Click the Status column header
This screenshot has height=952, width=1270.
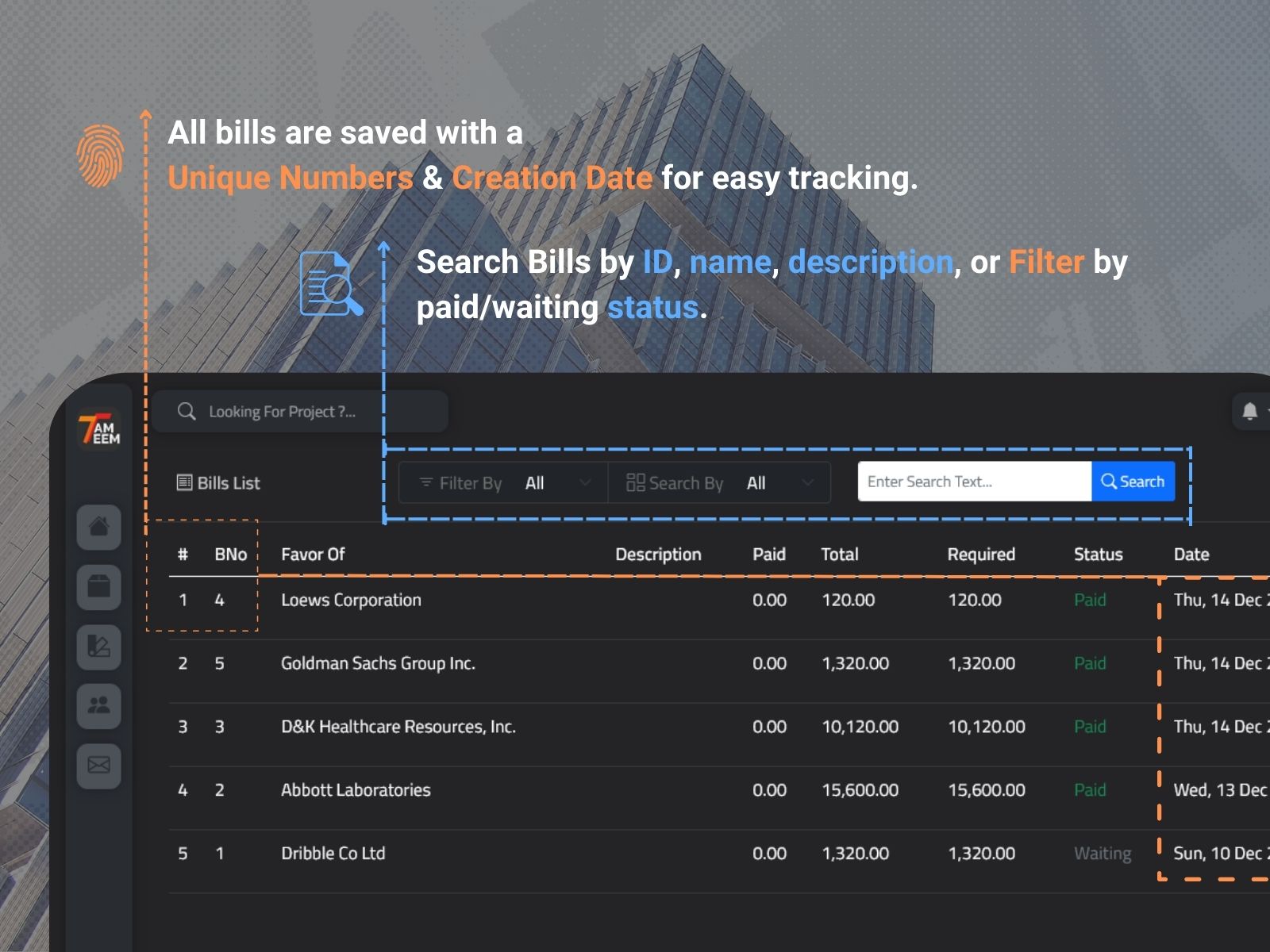[x=1098, y=555]
